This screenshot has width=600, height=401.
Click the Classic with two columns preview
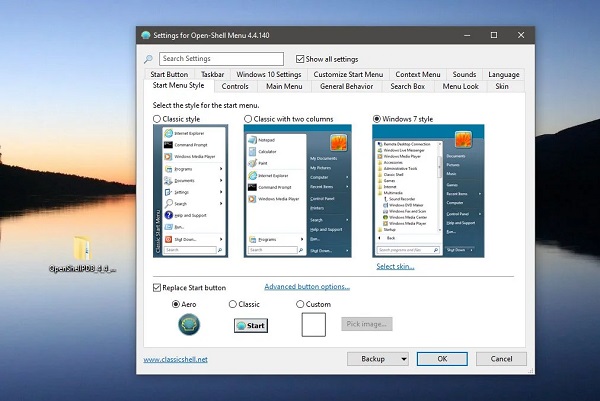tap(298, 191)
